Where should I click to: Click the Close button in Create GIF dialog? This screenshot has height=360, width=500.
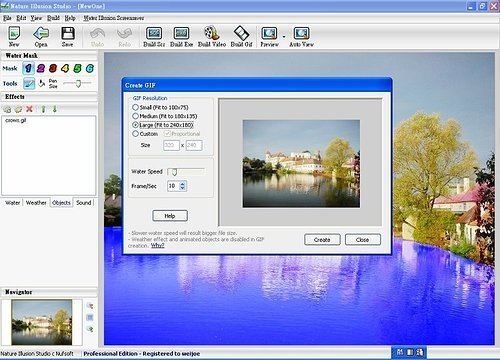tap(362, 239)
